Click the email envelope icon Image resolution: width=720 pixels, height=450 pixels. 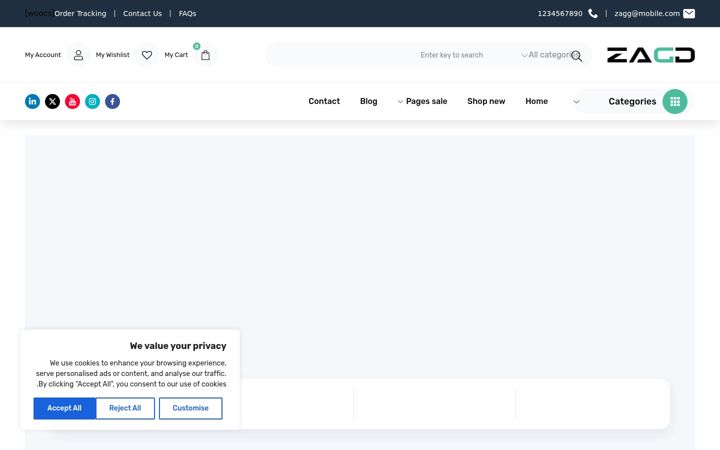689,14
